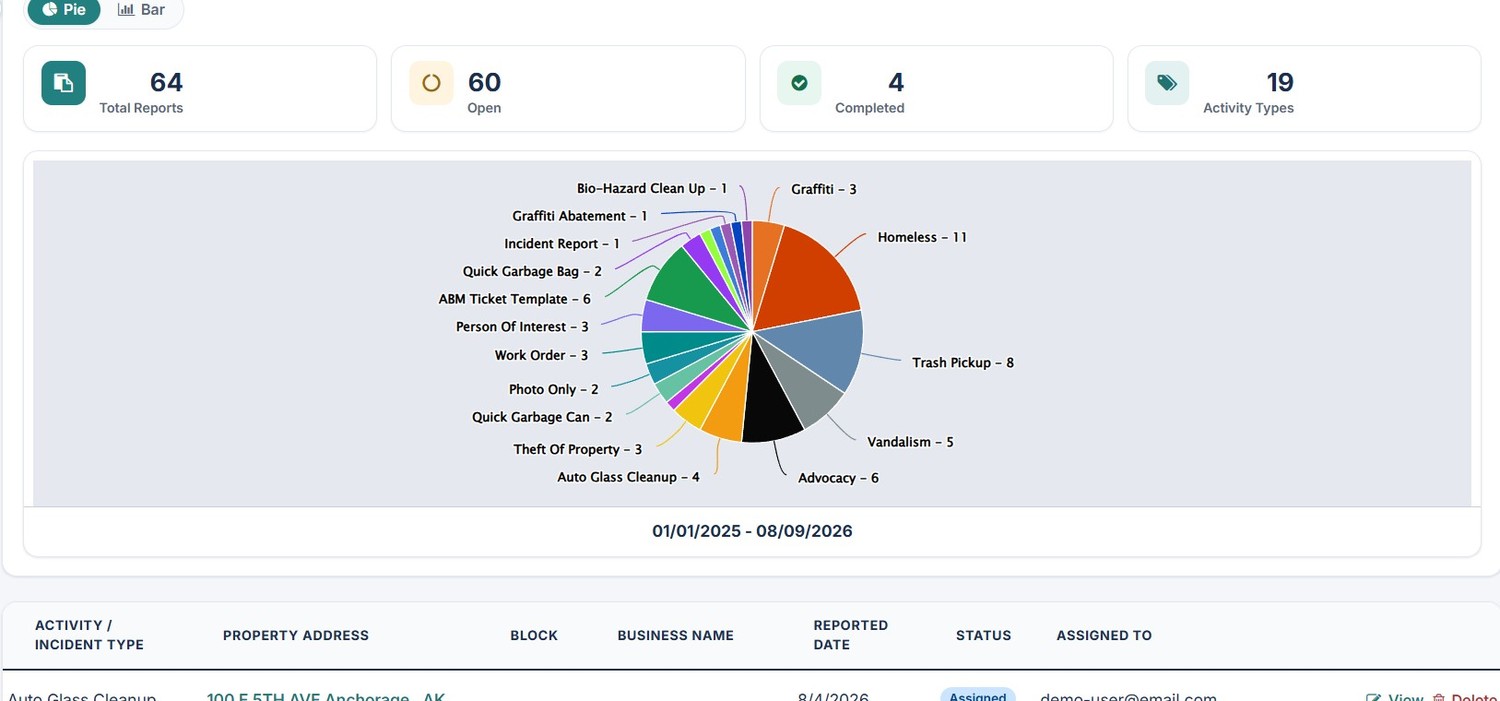Click the 'Photo Only - 2' label
Screen dimensions: 1500x701
pyautogui.click(x=554, y=389)
